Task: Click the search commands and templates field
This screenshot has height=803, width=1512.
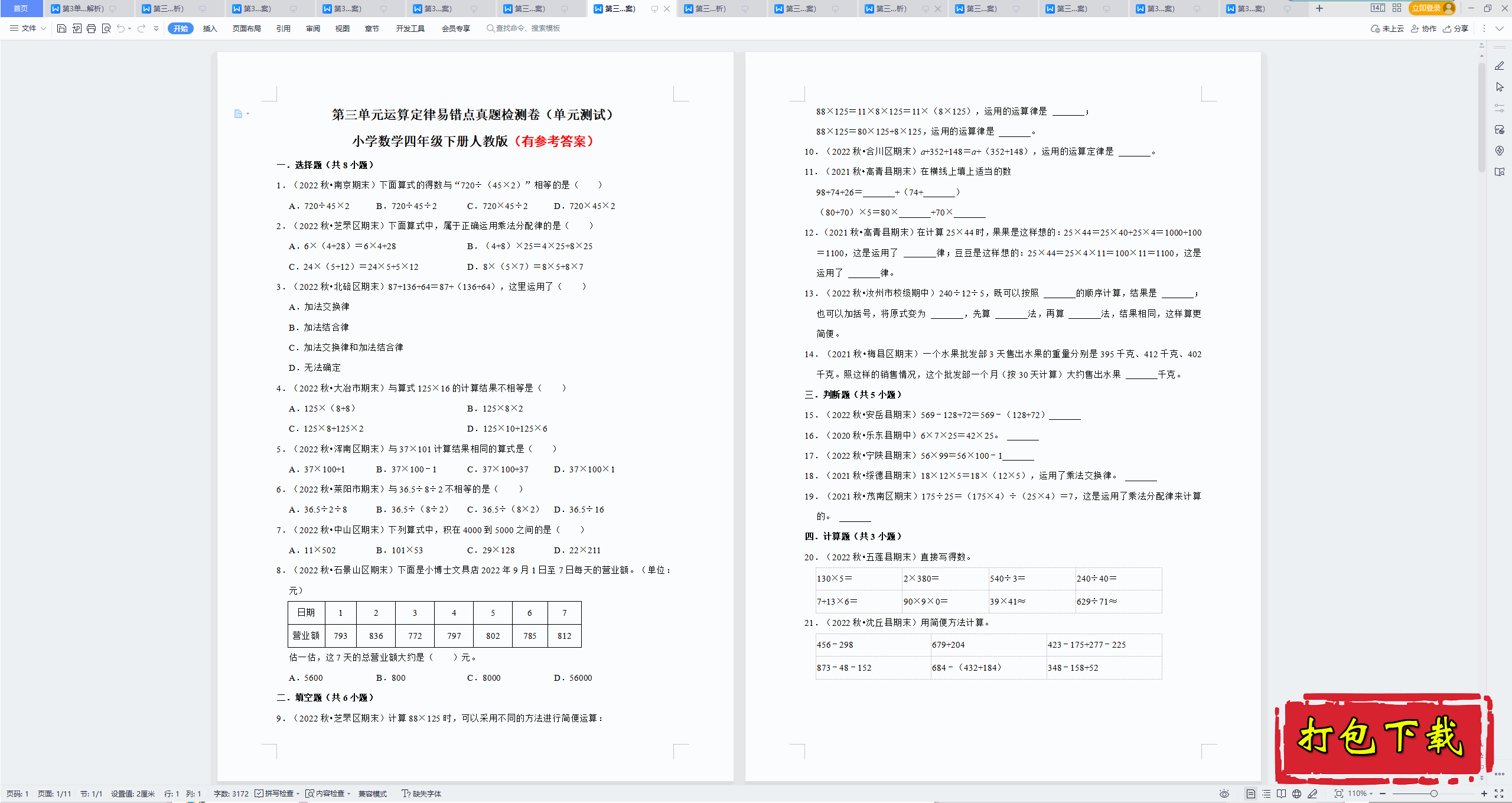Action: (x=524, y=28)
